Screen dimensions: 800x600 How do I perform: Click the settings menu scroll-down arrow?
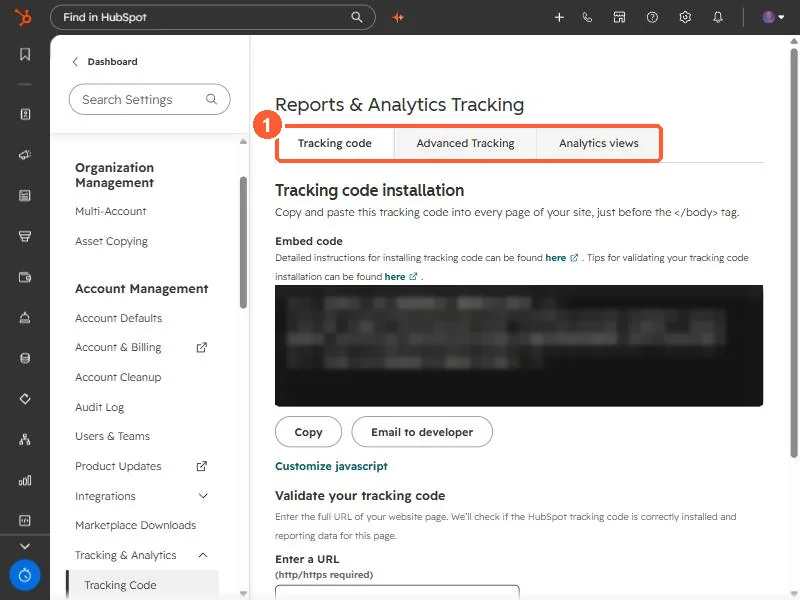[243, 593]
